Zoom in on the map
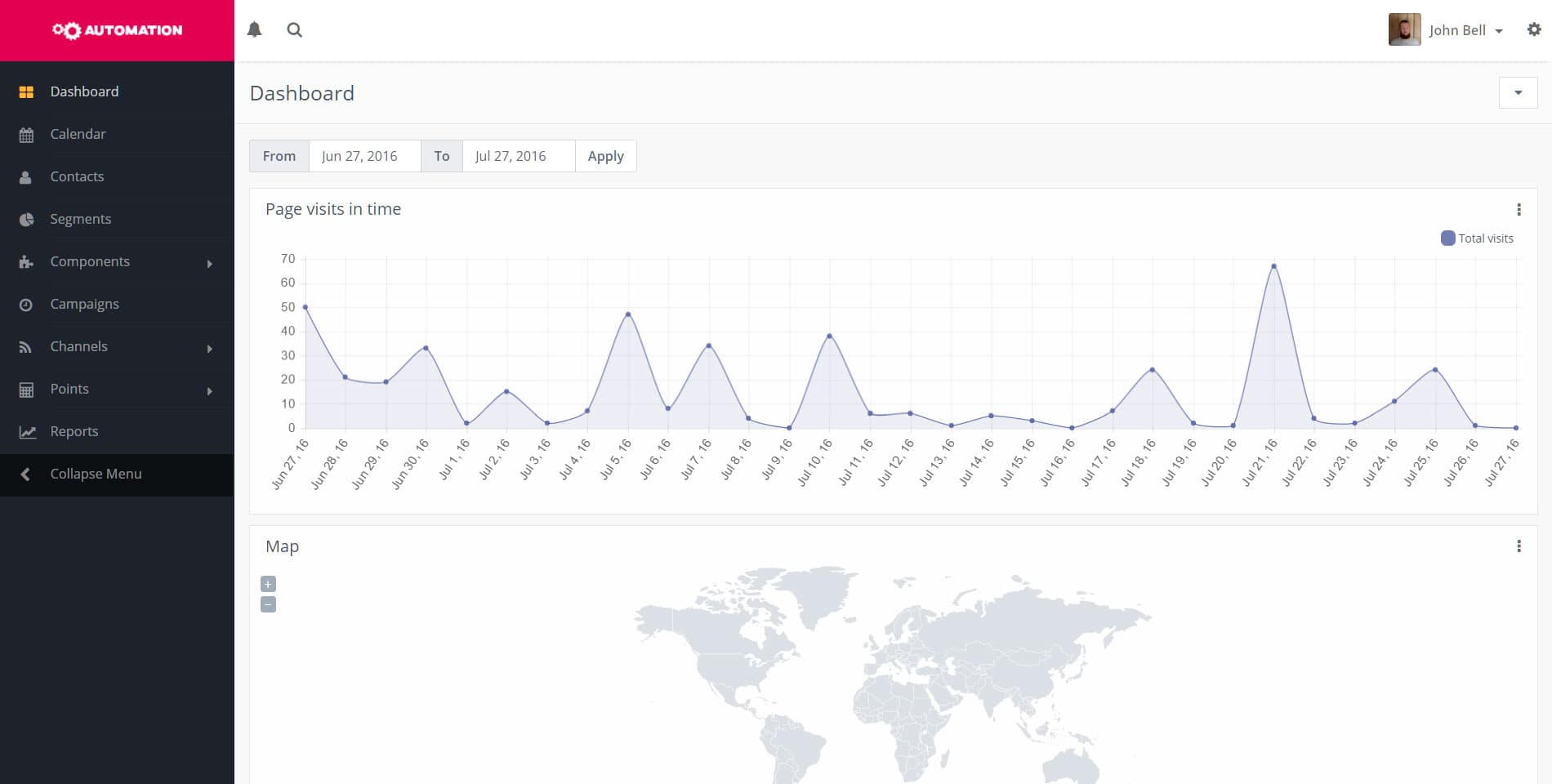Screen dimensions: 1552x784 268,584
